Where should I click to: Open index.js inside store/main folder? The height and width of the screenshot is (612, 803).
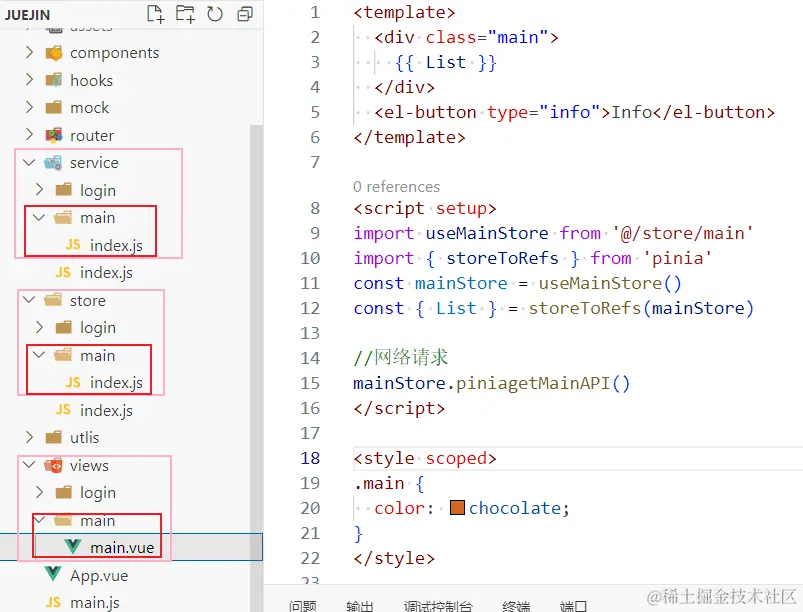click(x=116, y=383)
